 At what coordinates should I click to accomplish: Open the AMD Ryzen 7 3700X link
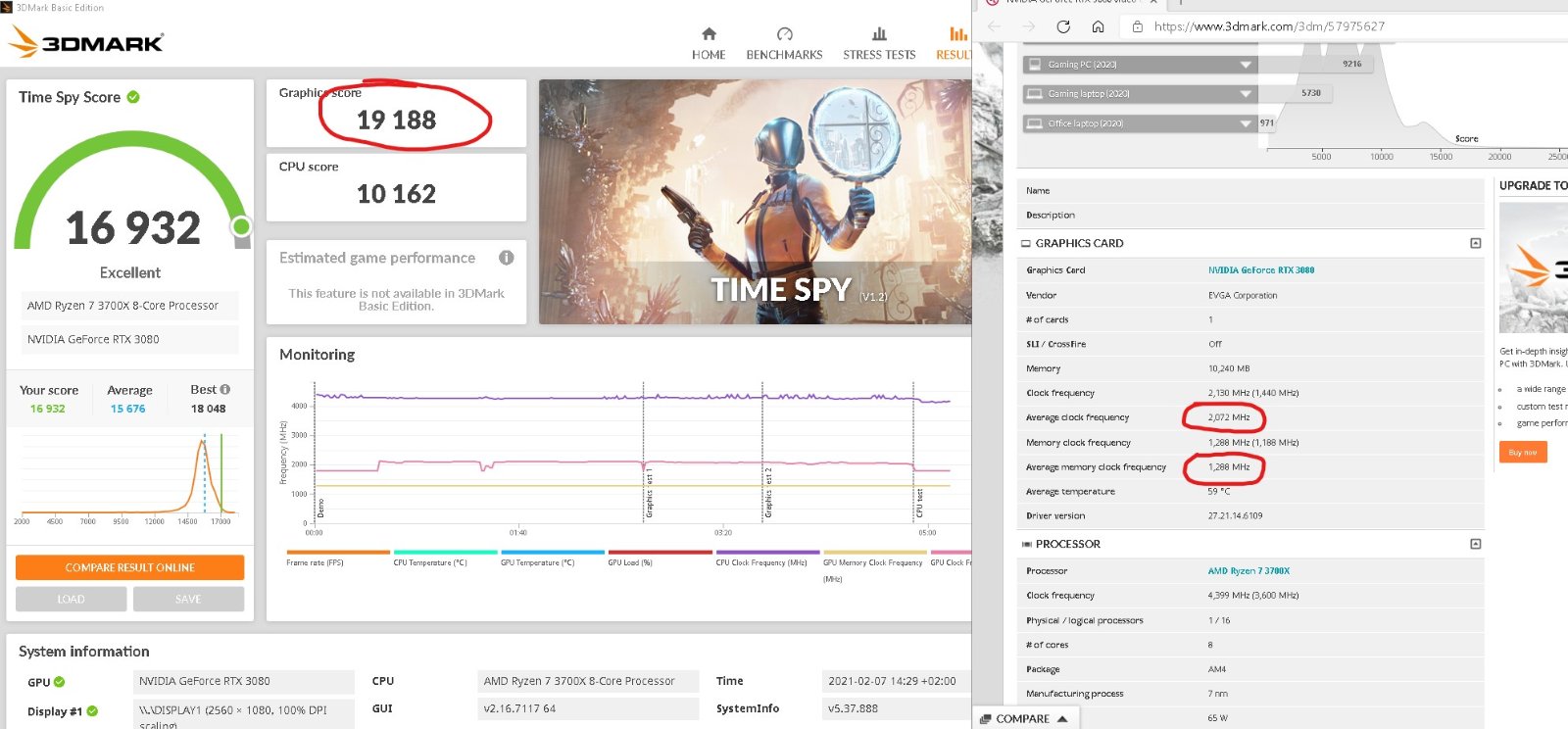click(1249, 571)
